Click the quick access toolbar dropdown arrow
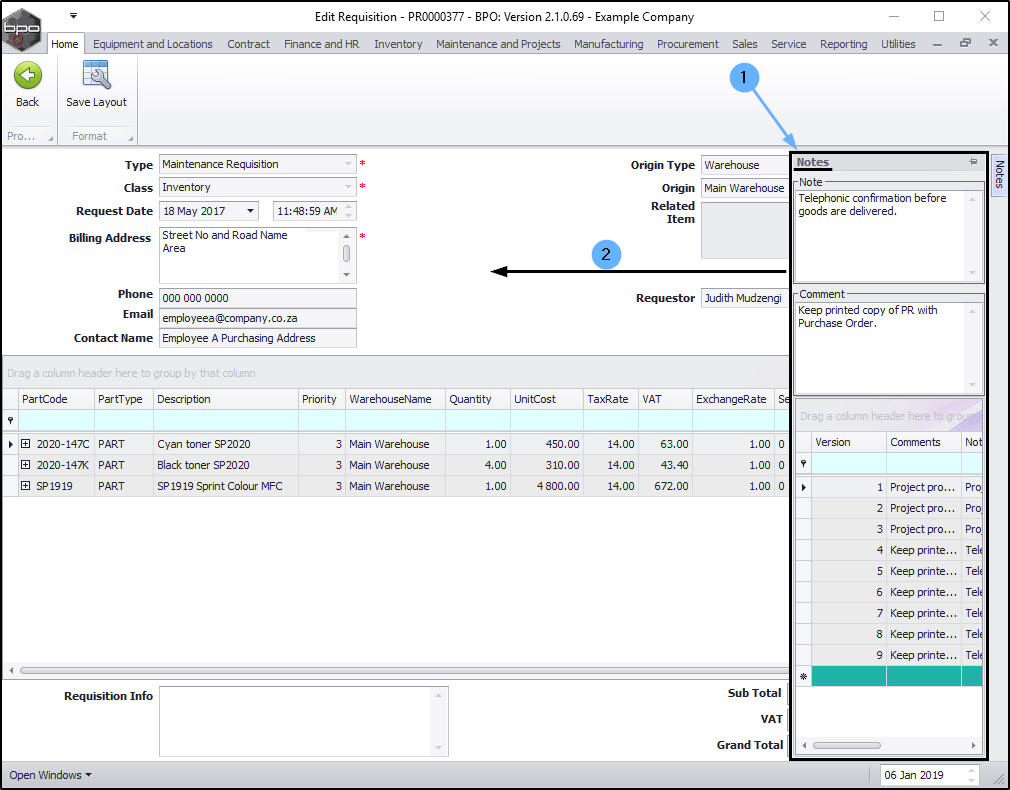The height and width of the screenshot is (790, 1010). pyautogui.click(x=73, y=16)
